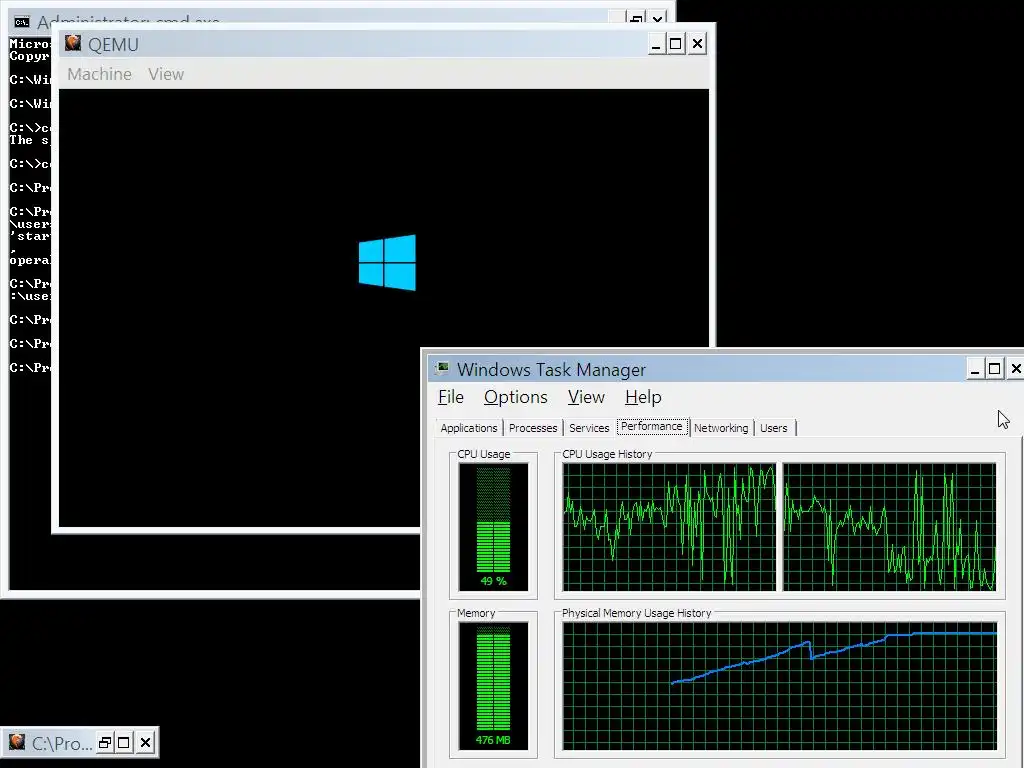Click the Physical Memory Usage History label
The image size is (1024, 768).
pos(637,613)
